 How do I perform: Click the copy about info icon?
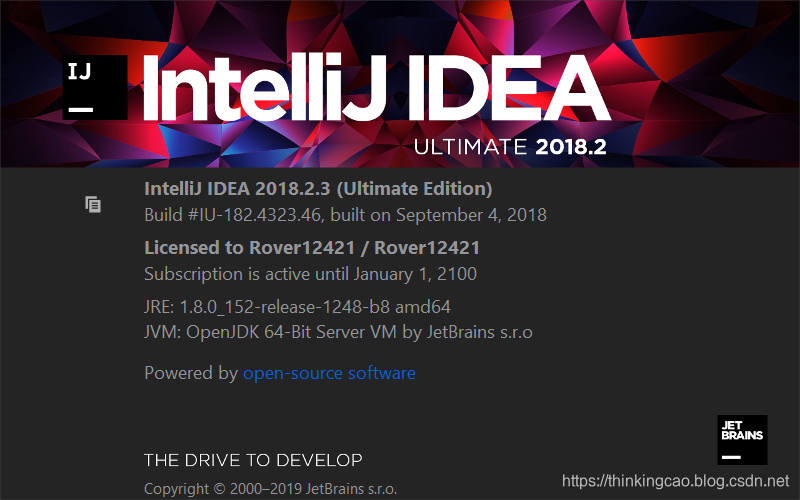click(x=93, y=205)
